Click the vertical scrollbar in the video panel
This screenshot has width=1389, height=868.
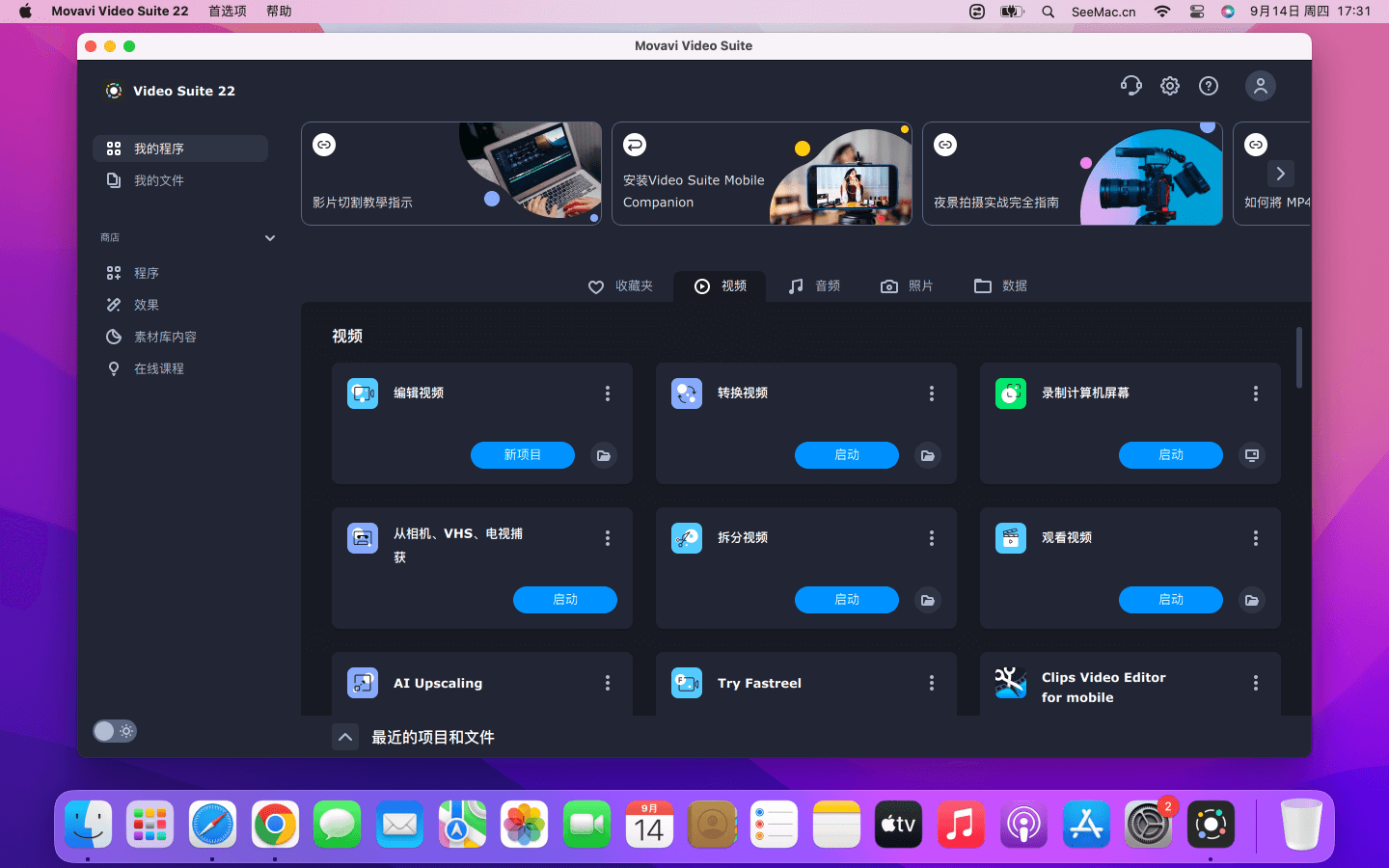[x=1299, y=358]
